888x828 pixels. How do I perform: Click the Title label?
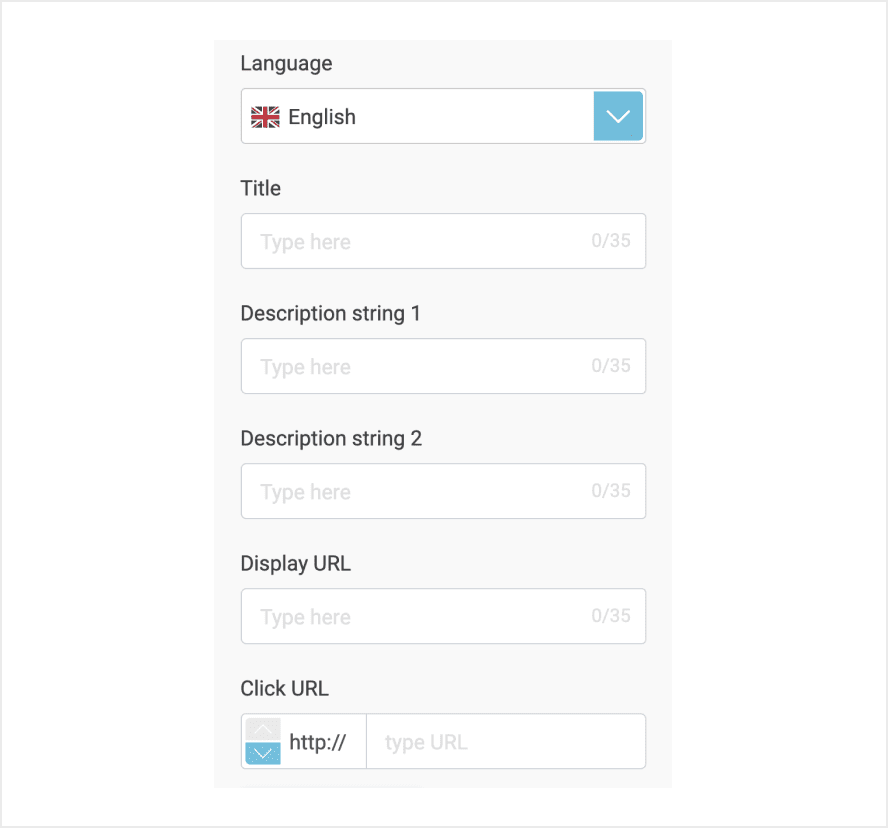pos(260,188)
